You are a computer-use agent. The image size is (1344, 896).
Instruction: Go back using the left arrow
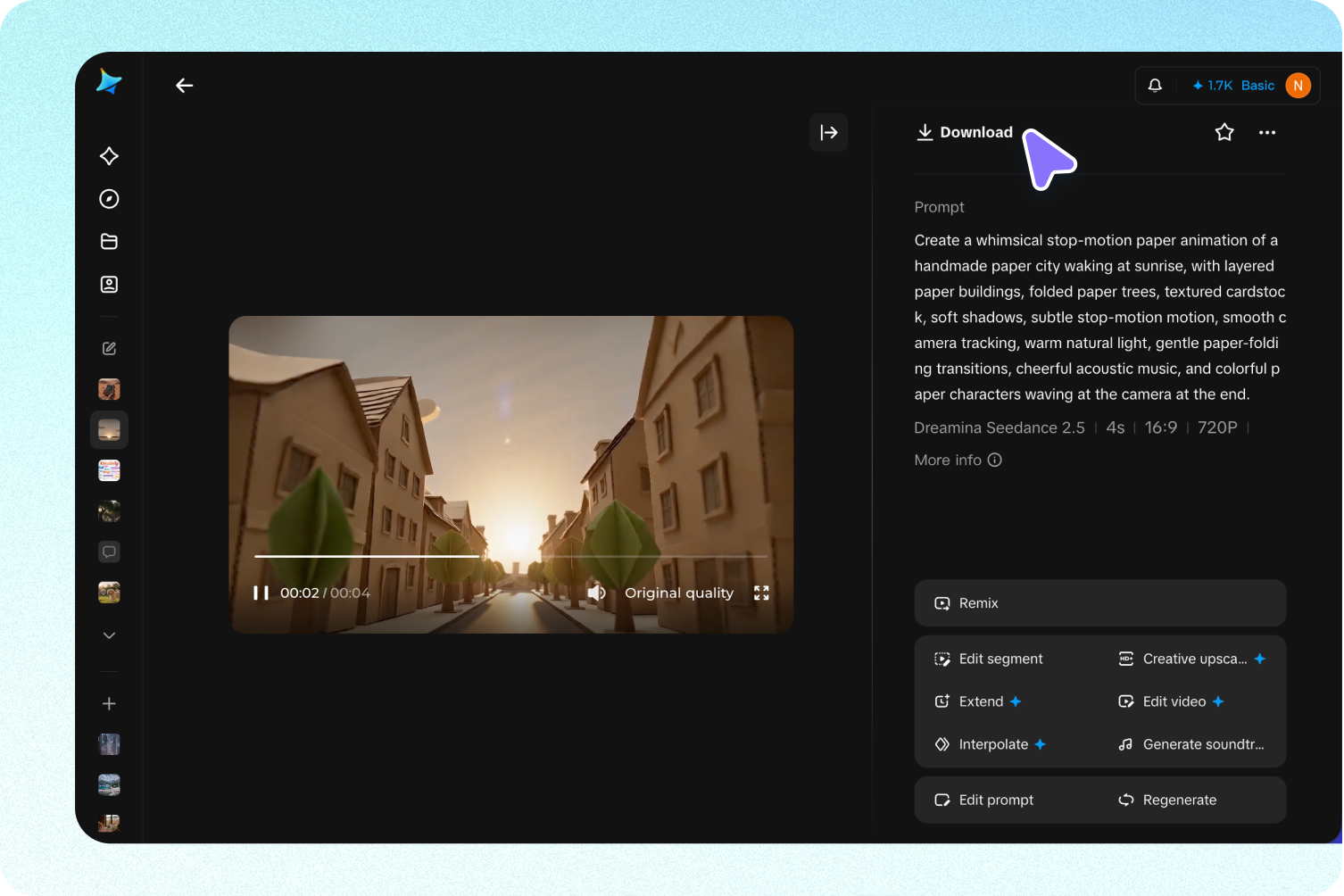[185, 86]
